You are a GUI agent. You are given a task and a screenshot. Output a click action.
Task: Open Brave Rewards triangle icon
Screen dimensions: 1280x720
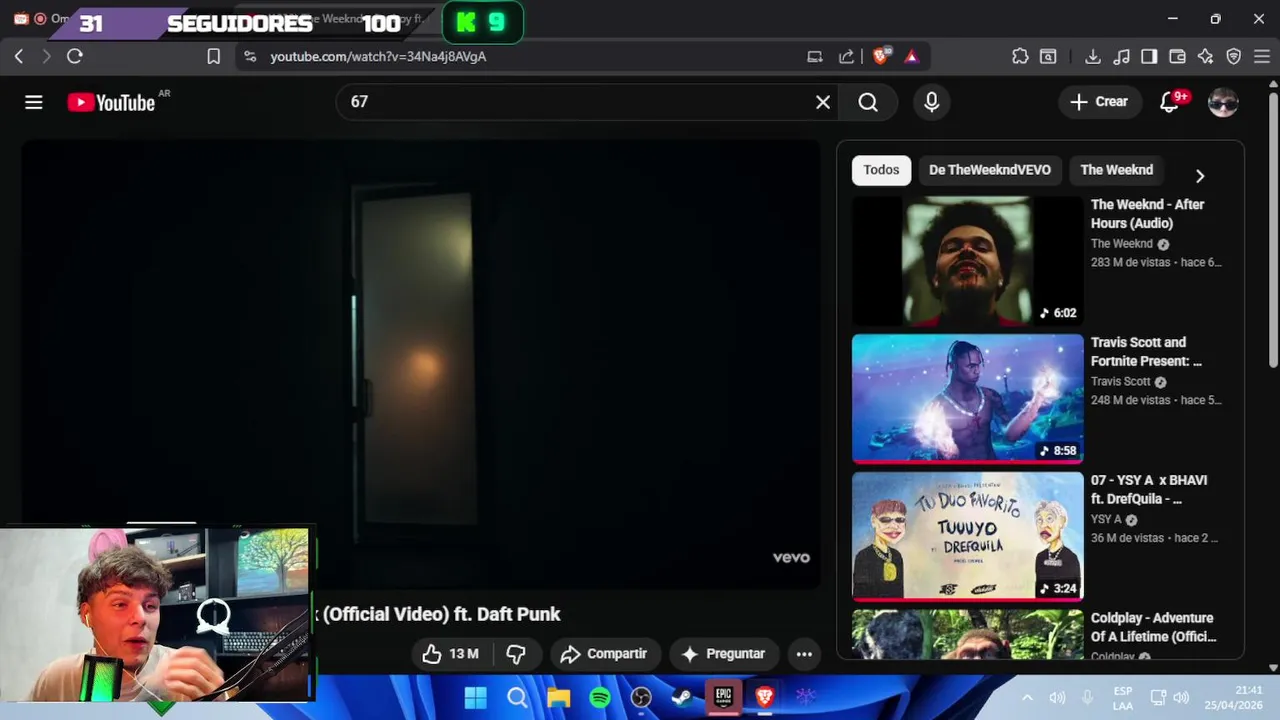coord(911,57)
